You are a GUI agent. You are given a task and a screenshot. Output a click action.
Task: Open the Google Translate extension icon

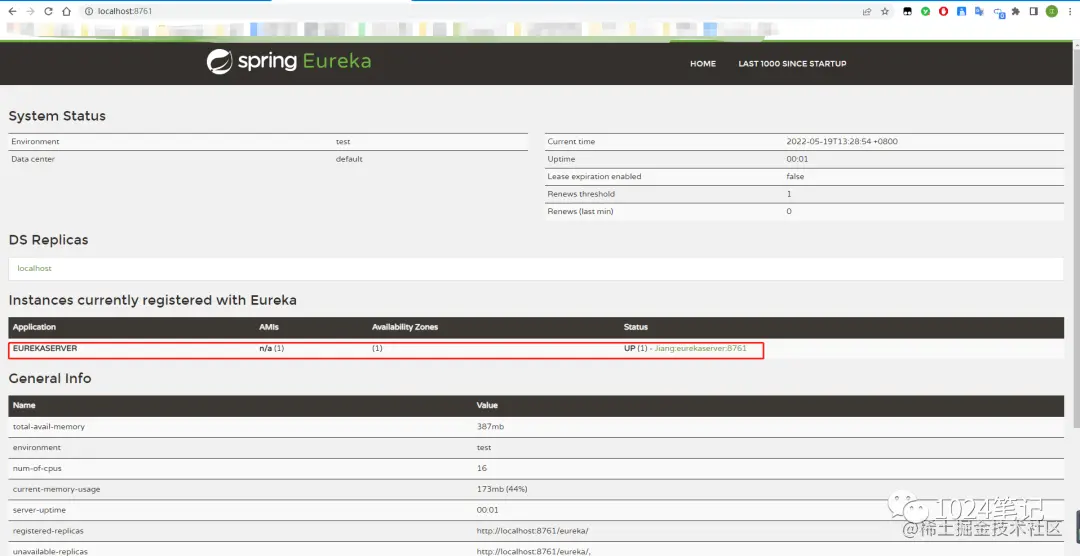pos(979,12)
